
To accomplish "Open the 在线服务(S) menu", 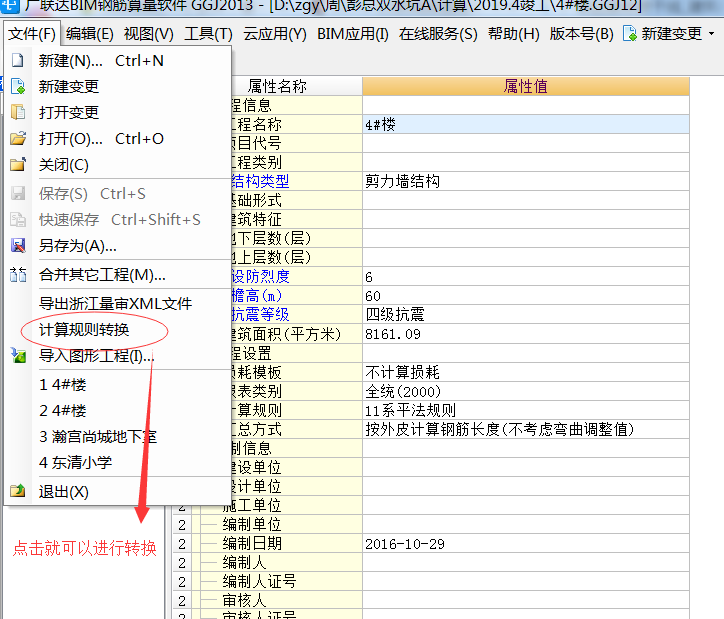I will (438, 34).
